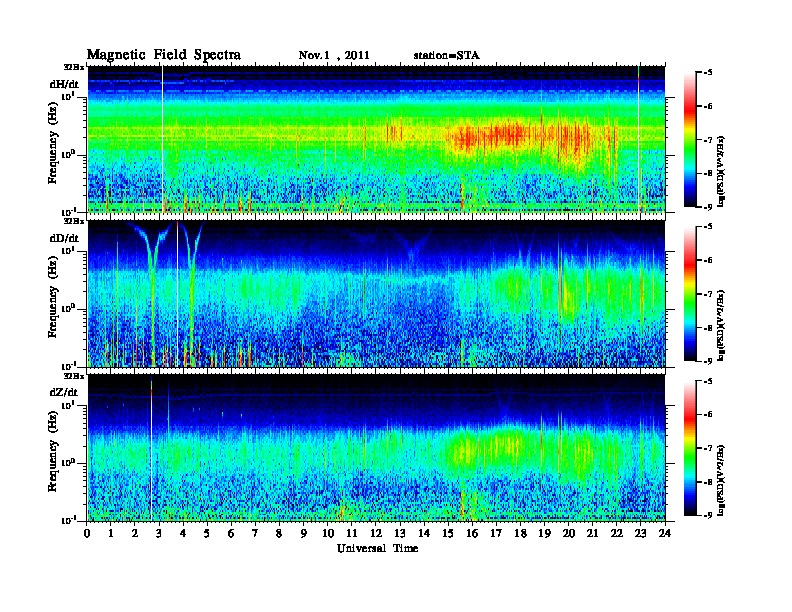Click hour "17" on the Universal Time axis
The height and width of the screenshot is (612, 792).
click(x=496, y=533)
